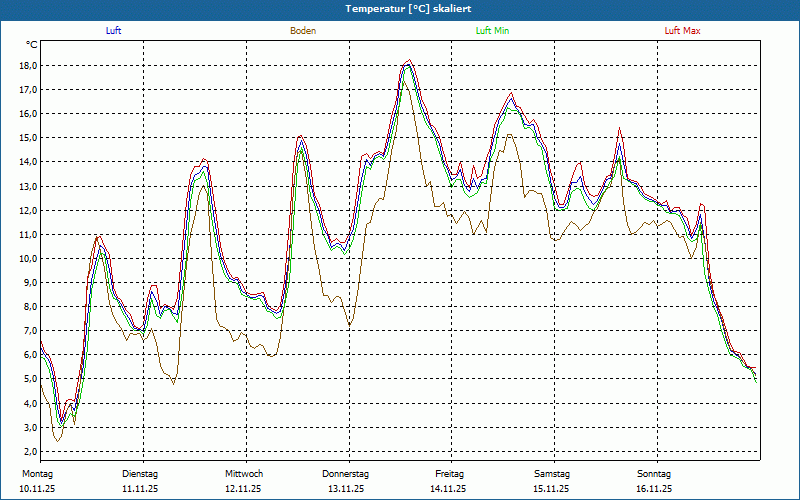Click the Luft legend label
The width and height of the screenshot is (800, 500).
pyautogui.click(x=114, y=31)
